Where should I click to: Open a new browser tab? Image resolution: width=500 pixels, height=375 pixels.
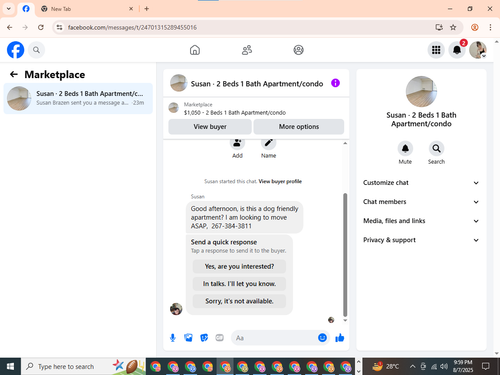pos(147,9)
